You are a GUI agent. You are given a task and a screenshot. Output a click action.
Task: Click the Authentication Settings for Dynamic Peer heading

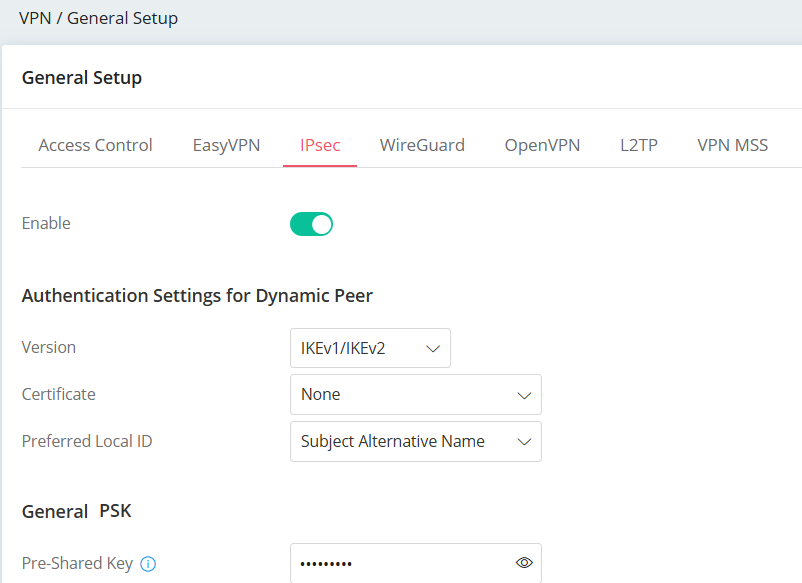(197, 296)
